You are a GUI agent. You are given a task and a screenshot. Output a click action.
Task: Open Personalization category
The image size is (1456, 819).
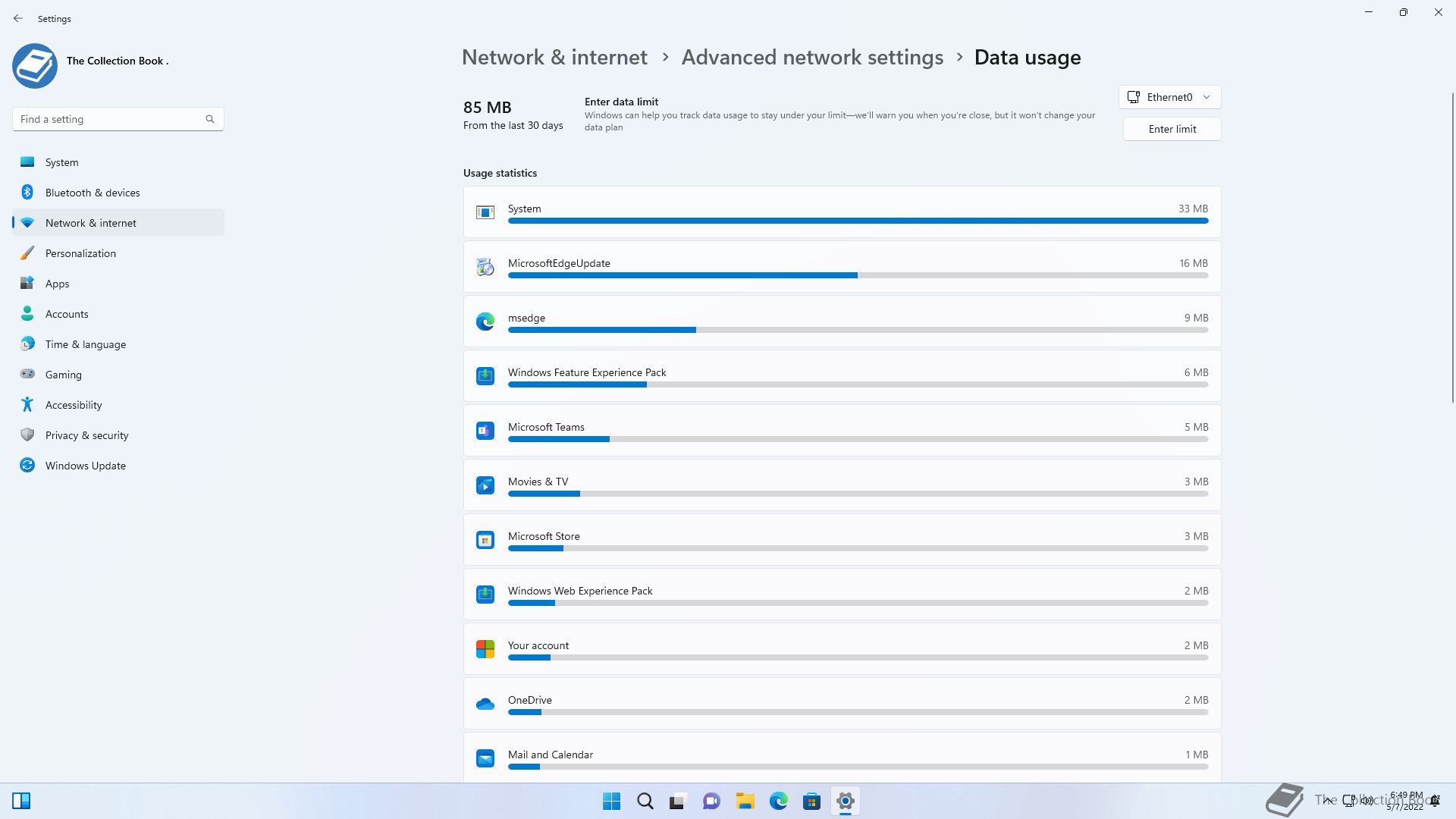click(x=118, y=253)
